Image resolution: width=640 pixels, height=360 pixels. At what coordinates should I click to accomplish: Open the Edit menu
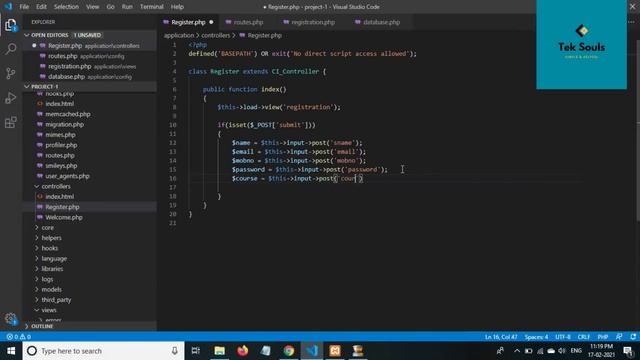[x=41, y=7]
